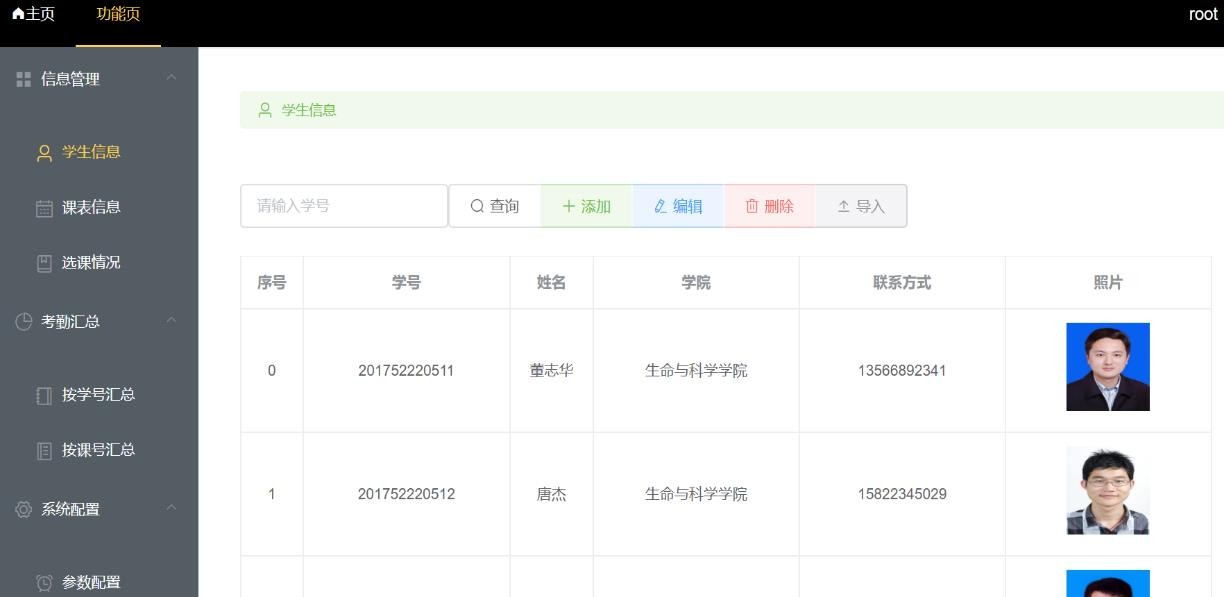Click the 课表信息 calendar icon

click(x=44, y=208)
